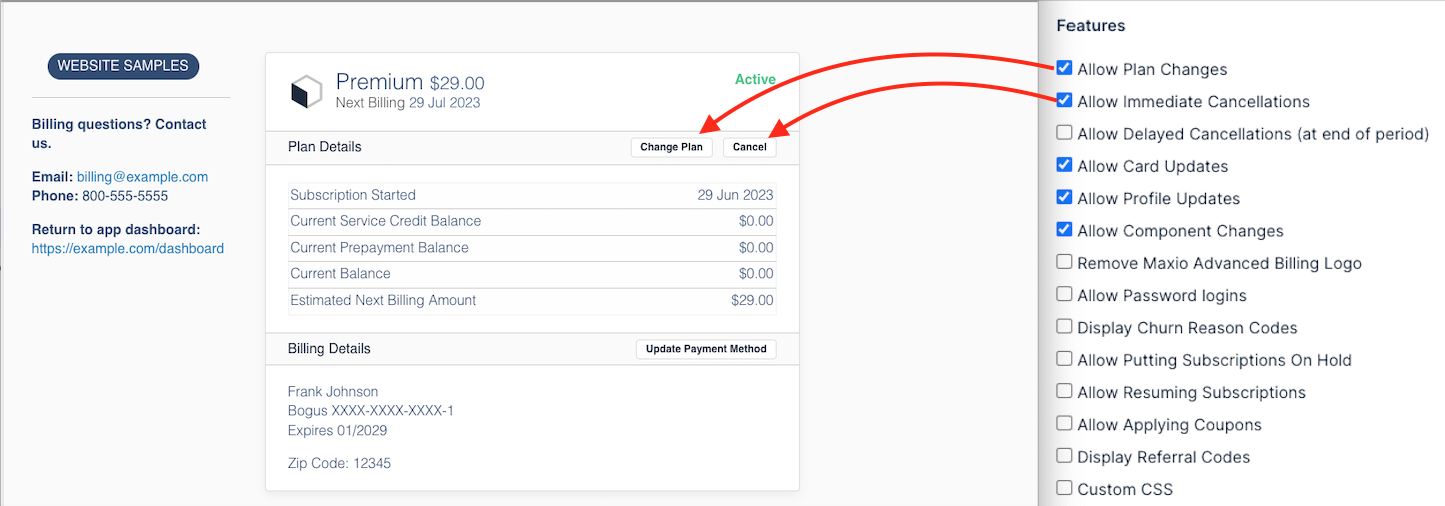Click the Cancel subscription button
1445x506 pixels.
[749, 147]
